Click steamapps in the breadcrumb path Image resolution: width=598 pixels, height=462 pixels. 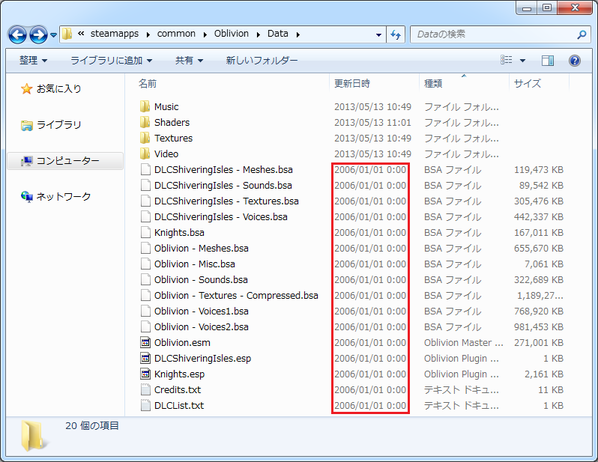pos(114,34)
